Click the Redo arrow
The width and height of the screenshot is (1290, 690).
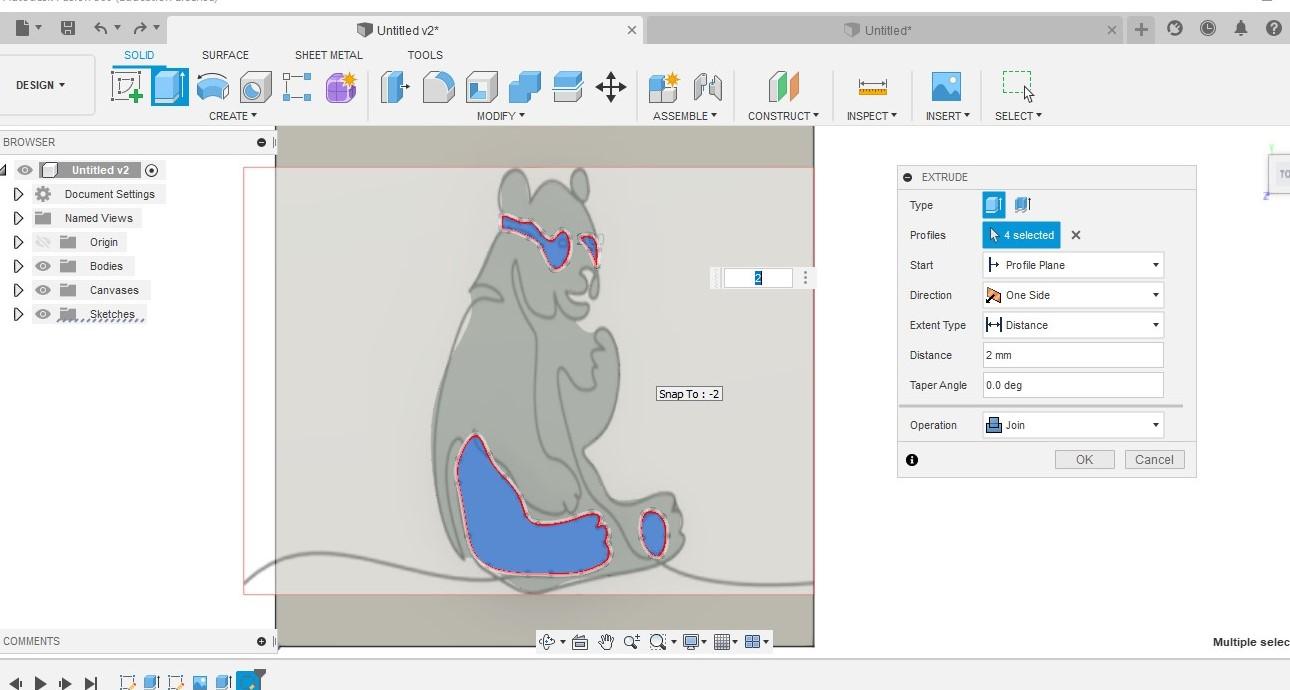[140, 29]
